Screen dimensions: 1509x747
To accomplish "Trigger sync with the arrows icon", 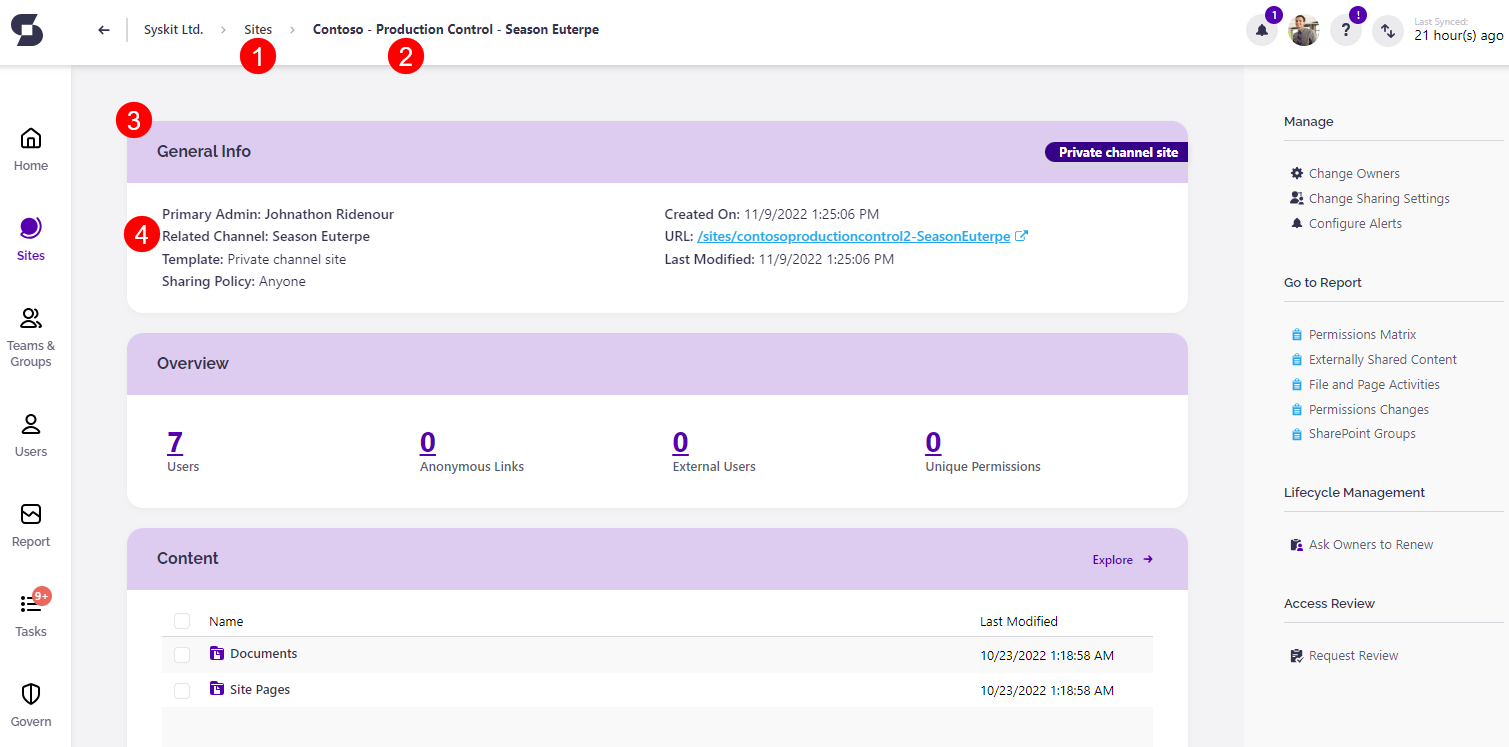I will click(1387, 31).
